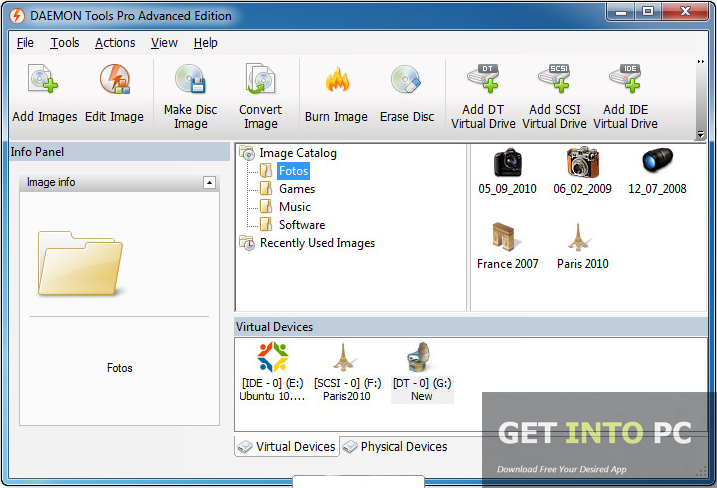Switch to the Physical Devices tab
Screen dimensions: 717x488
(x=396, y=446)
